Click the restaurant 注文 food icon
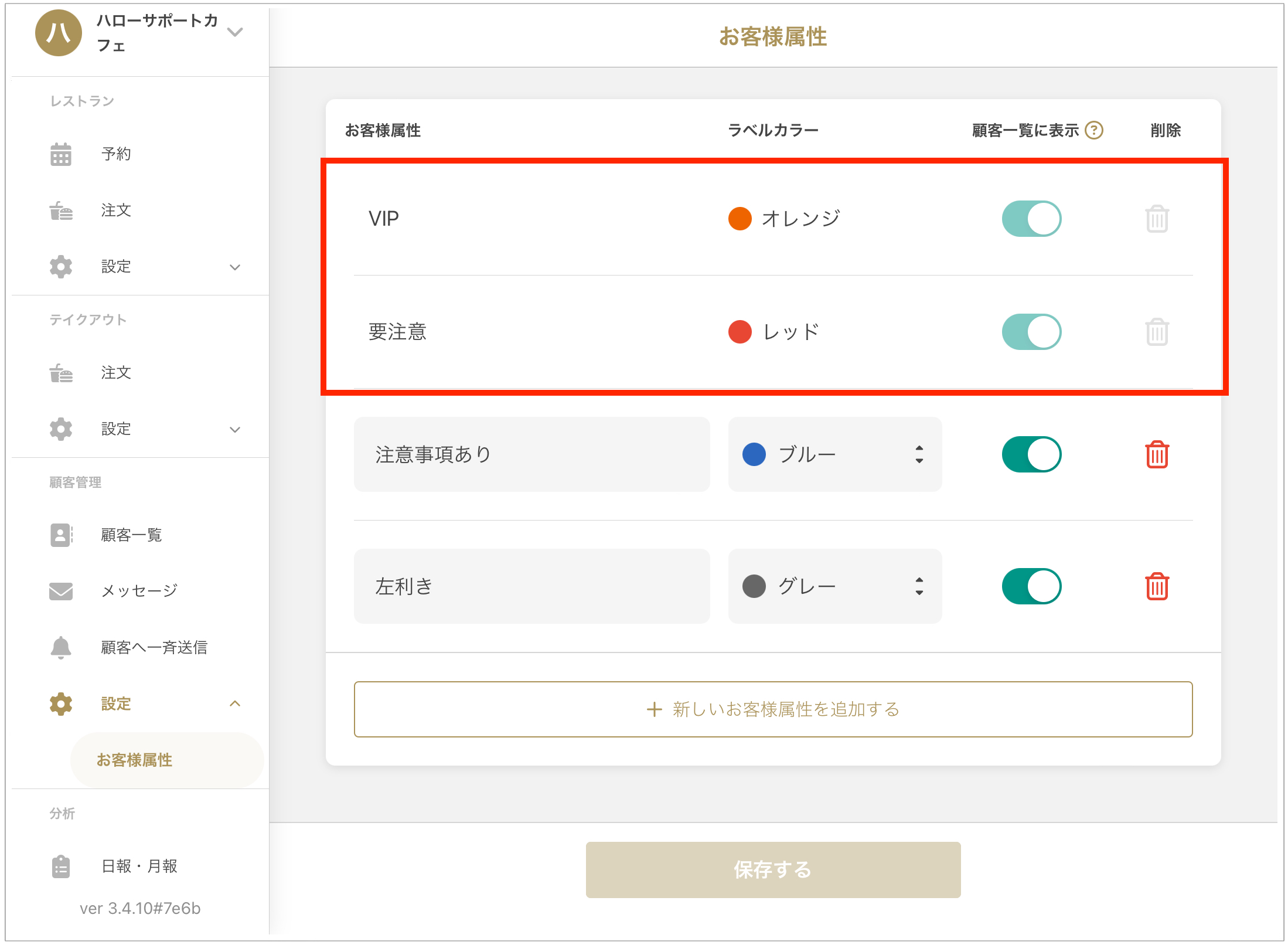1288x945 pixels. click(x=61, y=210)
